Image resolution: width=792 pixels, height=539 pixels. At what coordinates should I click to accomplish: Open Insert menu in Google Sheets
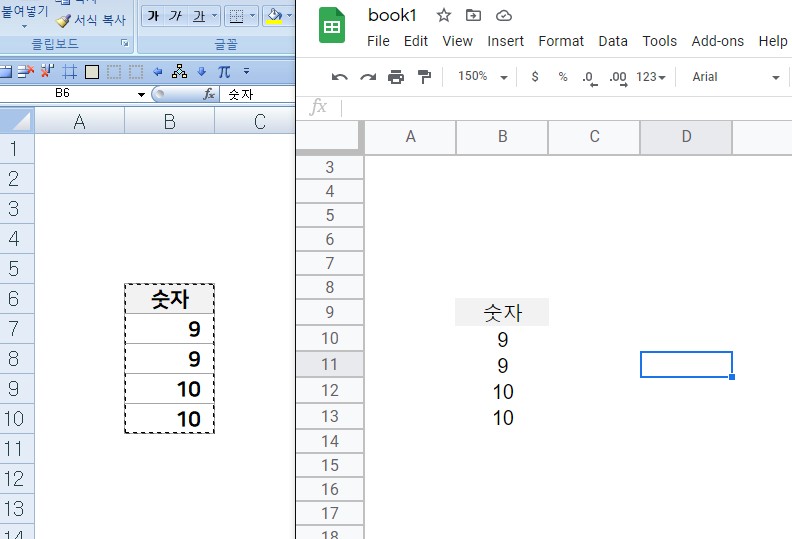pyautogui.click(x=506, y=41)
